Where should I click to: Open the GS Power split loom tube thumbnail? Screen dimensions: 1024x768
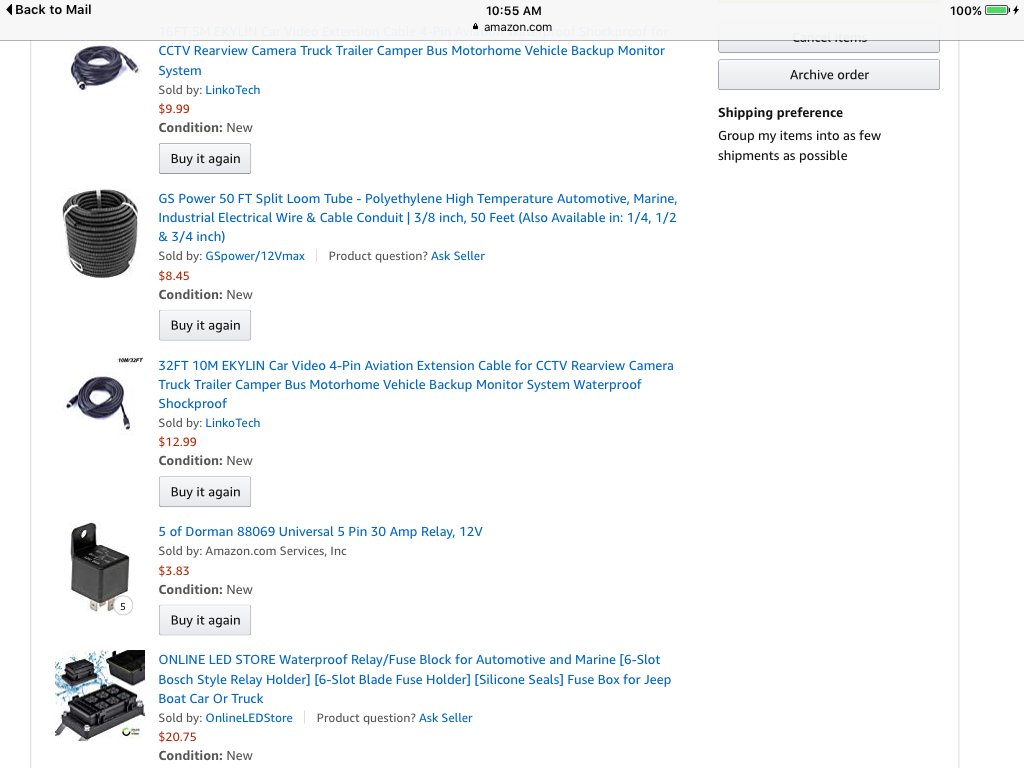[100, 233]
